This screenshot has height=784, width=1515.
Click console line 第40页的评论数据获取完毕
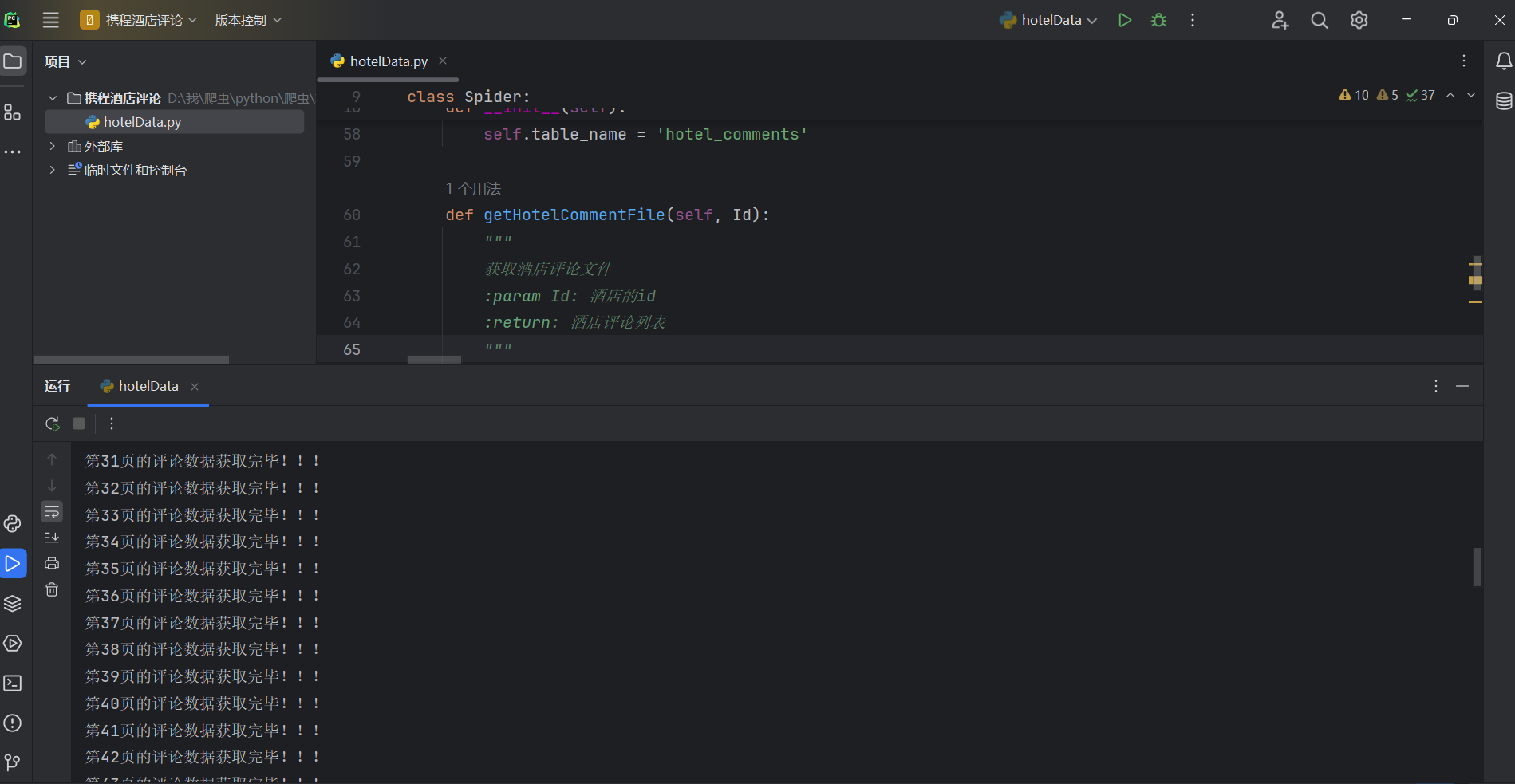point(203,703)
